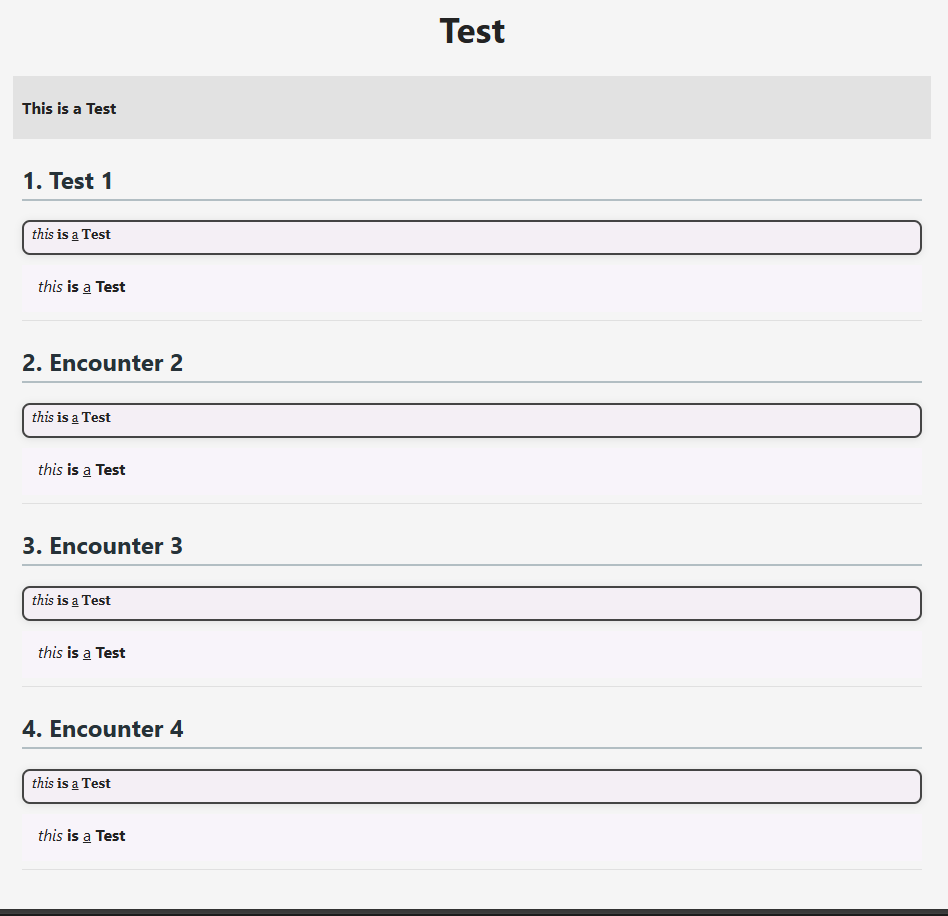Click the plain text block below Encounter 4 box
The image size is (948, 916).
coord(472,838)
